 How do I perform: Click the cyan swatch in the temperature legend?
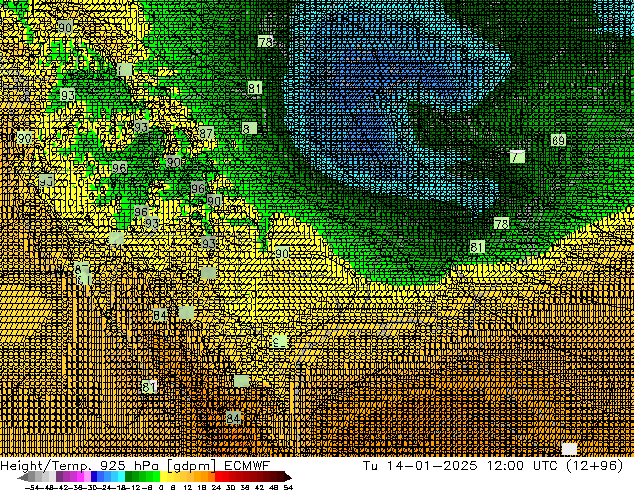tap(121, 476)
